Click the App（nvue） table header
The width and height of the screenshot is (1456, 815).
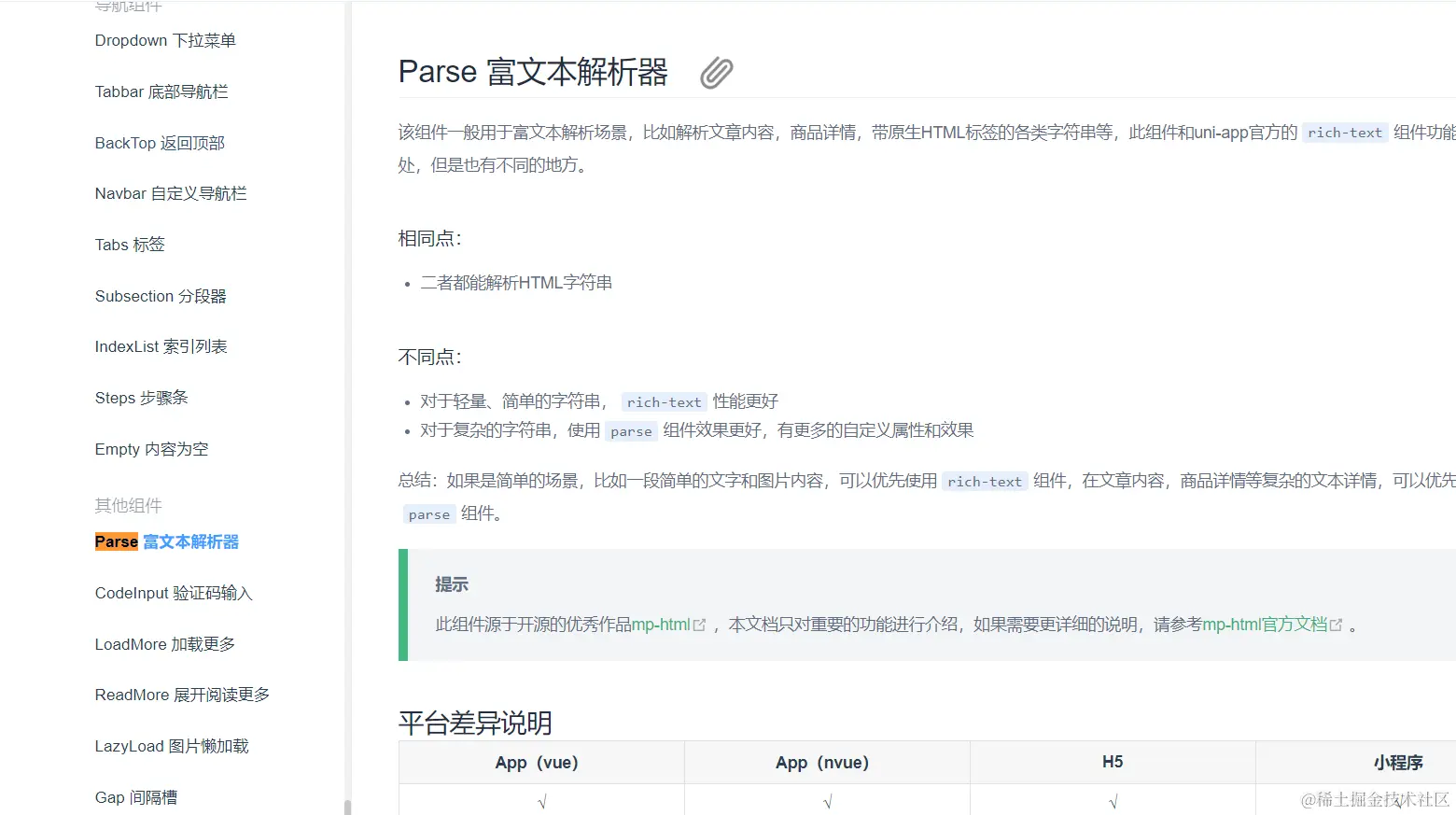(827, 763)
